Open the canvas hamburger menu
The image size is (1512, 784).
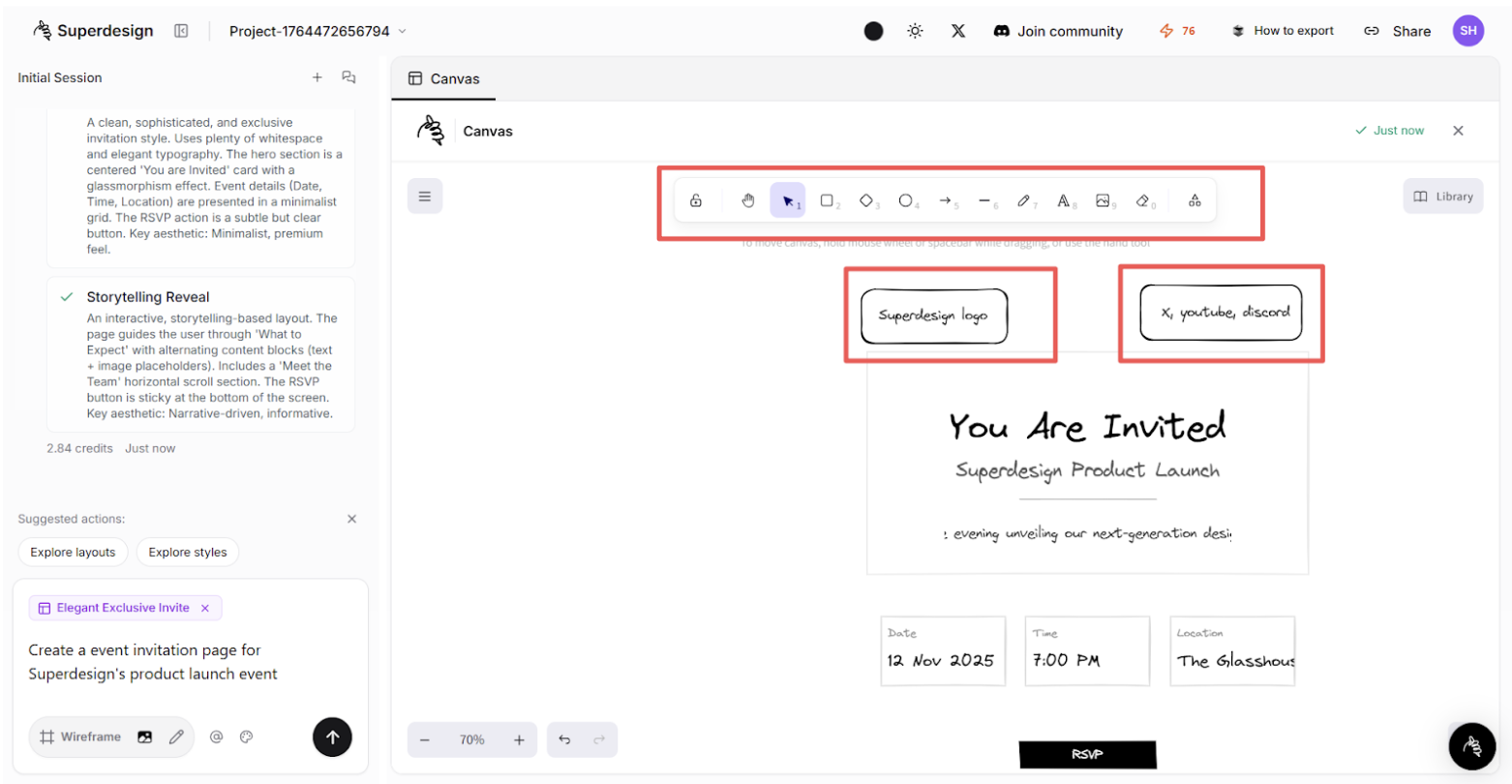425,196
